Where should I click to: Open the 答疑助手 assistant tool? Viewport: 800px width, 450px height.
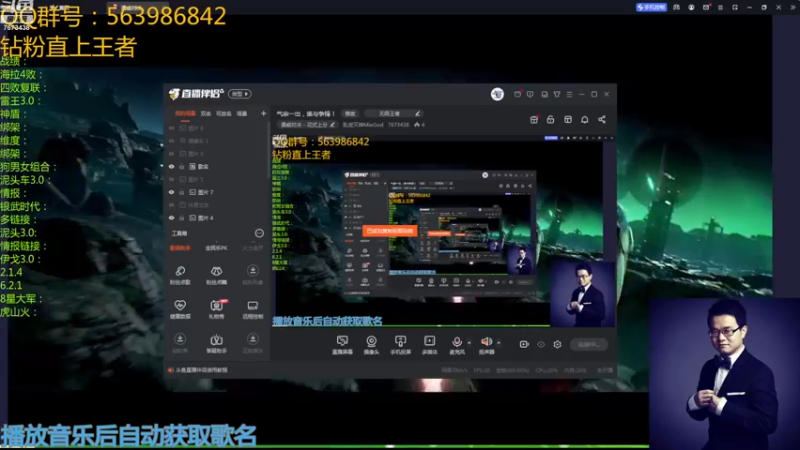coord(216,343)
